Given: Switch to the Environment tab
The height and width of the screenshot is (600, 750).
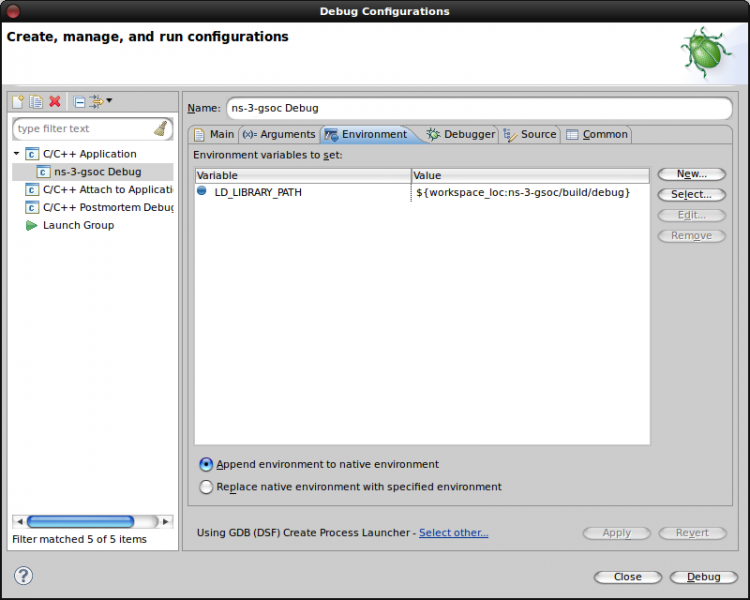Looking at the screenshot, I should [x=366, y=134].
